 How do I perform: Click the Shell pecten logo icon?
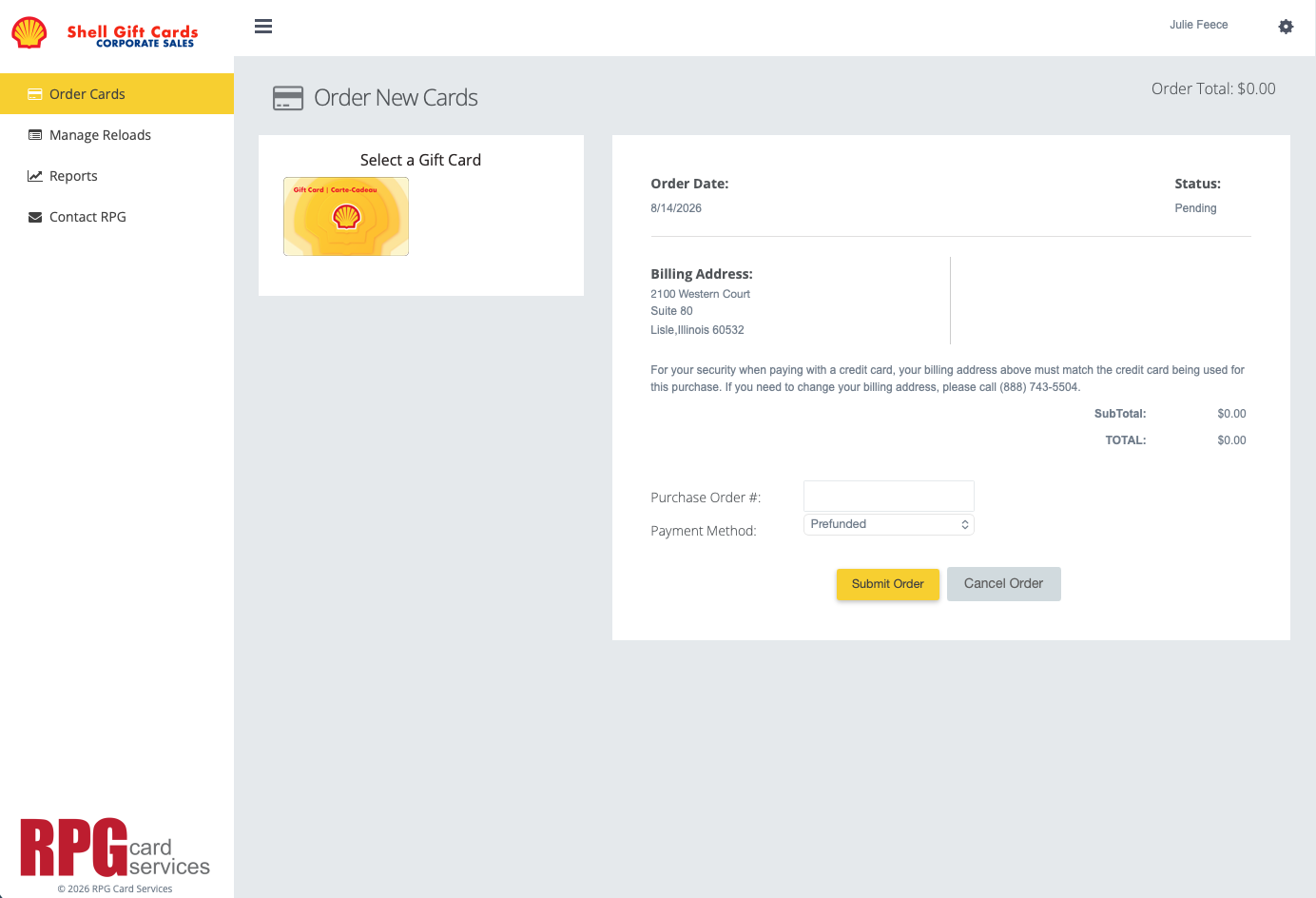tap(29, 32)
